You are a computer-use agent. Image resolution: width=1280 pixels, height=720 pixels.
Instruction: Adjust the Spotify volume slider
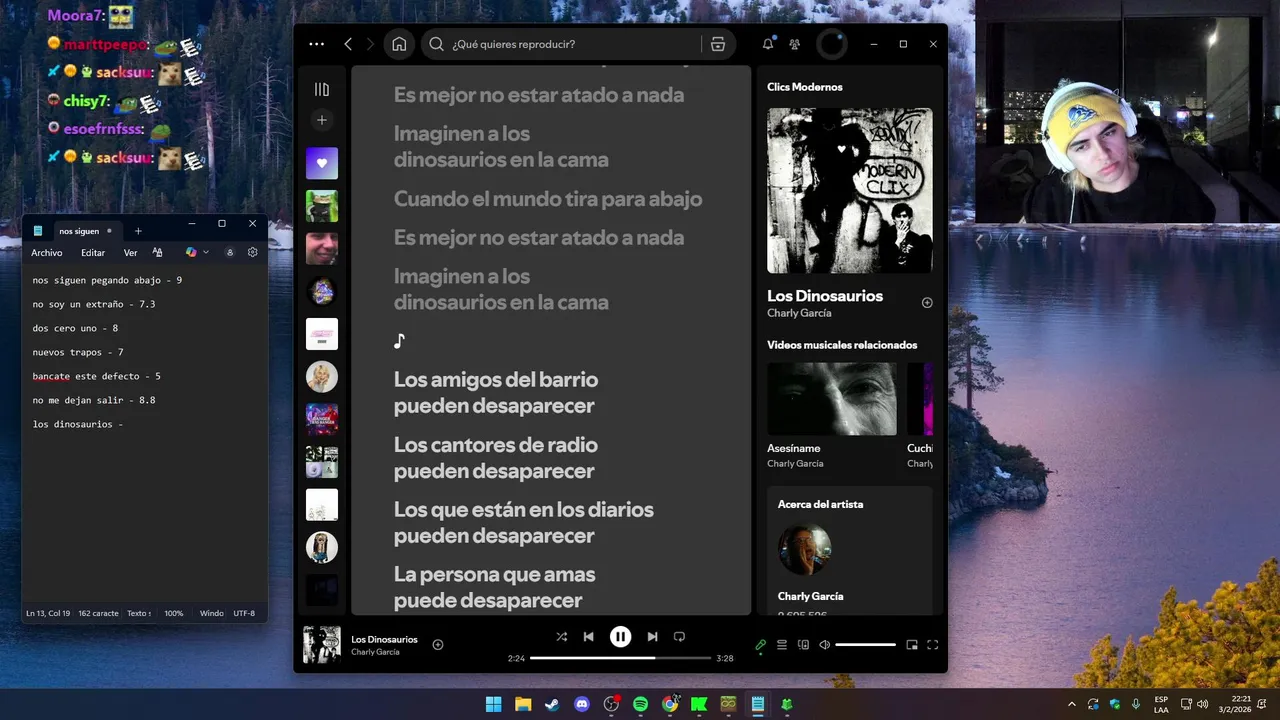(865, 645)
